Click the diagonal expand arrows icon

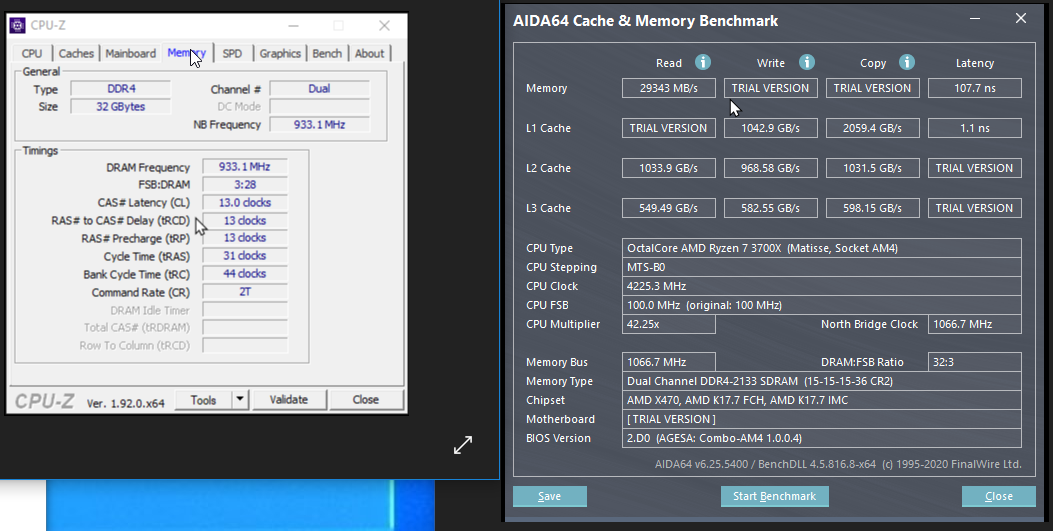pyautogui.click(x=463, y=445)
